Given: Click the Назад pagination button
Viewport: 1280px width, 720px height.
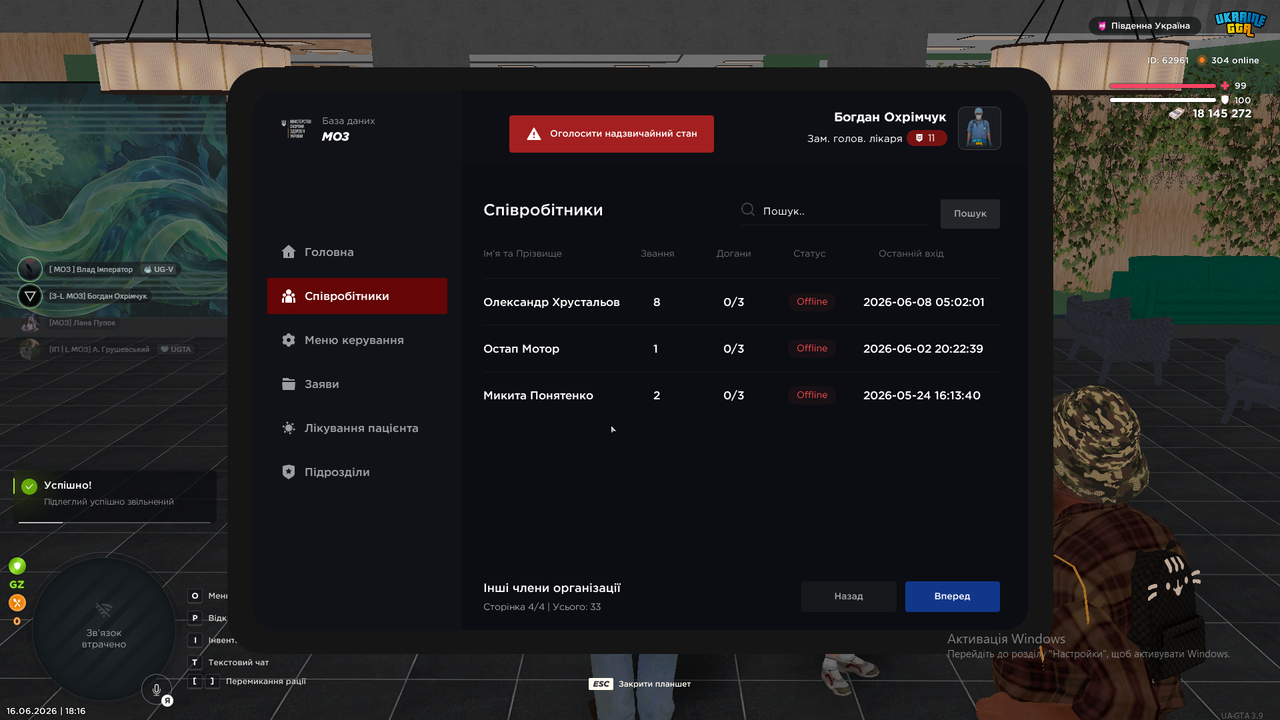Looking at the screenshot, I should pyautogui.click(x=848, y=596).
